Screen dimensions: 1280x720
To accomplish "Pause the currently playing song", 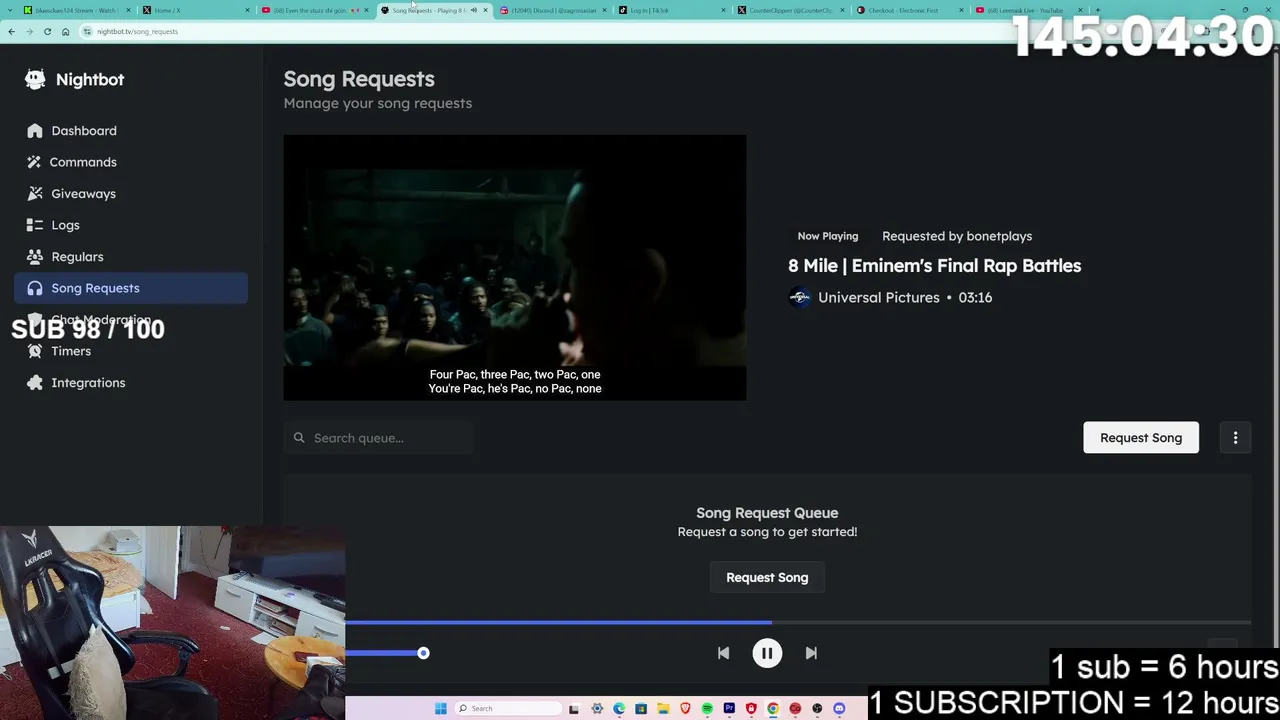I will tap(767, 653).
